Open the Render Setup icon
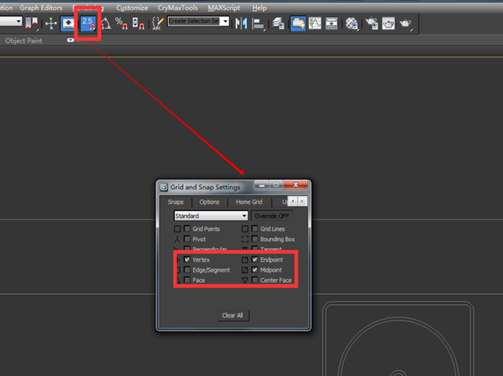Screen dimensions: 503x376 (372, 23)
